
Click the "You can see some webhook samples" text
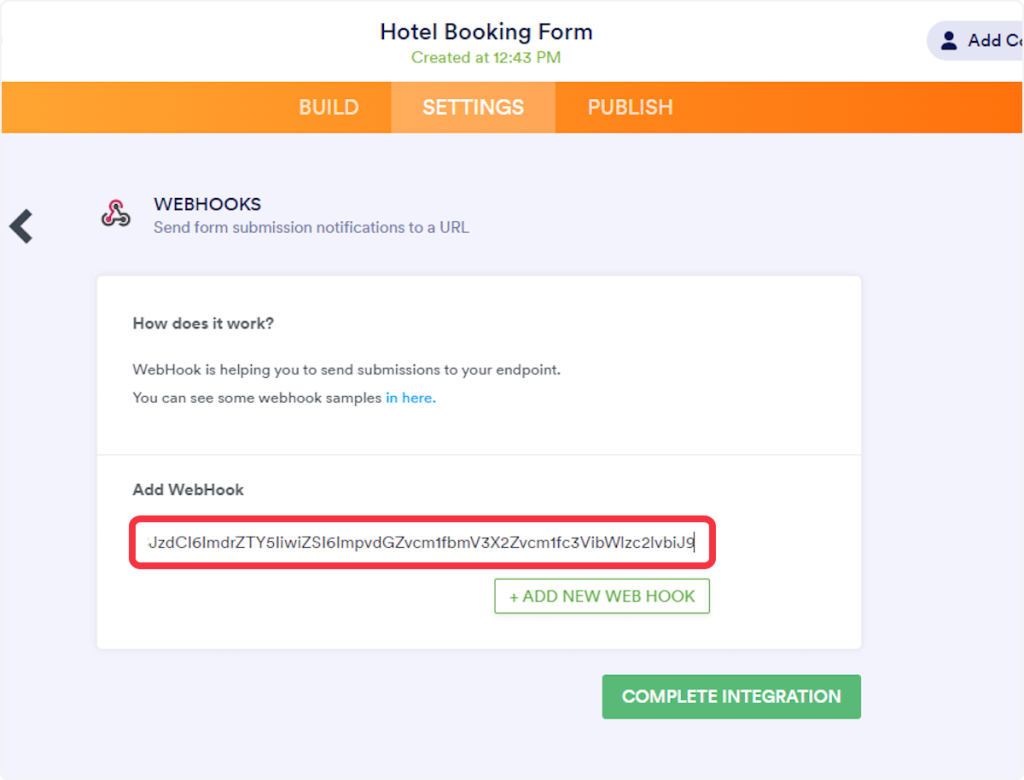click(x=257, y=398)
